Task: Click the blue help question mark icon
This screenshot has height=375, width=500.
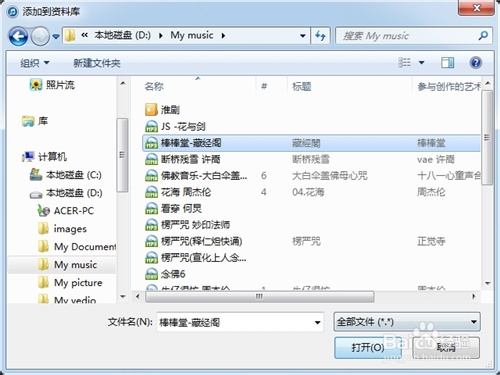Action: click(x=476, y=62)
